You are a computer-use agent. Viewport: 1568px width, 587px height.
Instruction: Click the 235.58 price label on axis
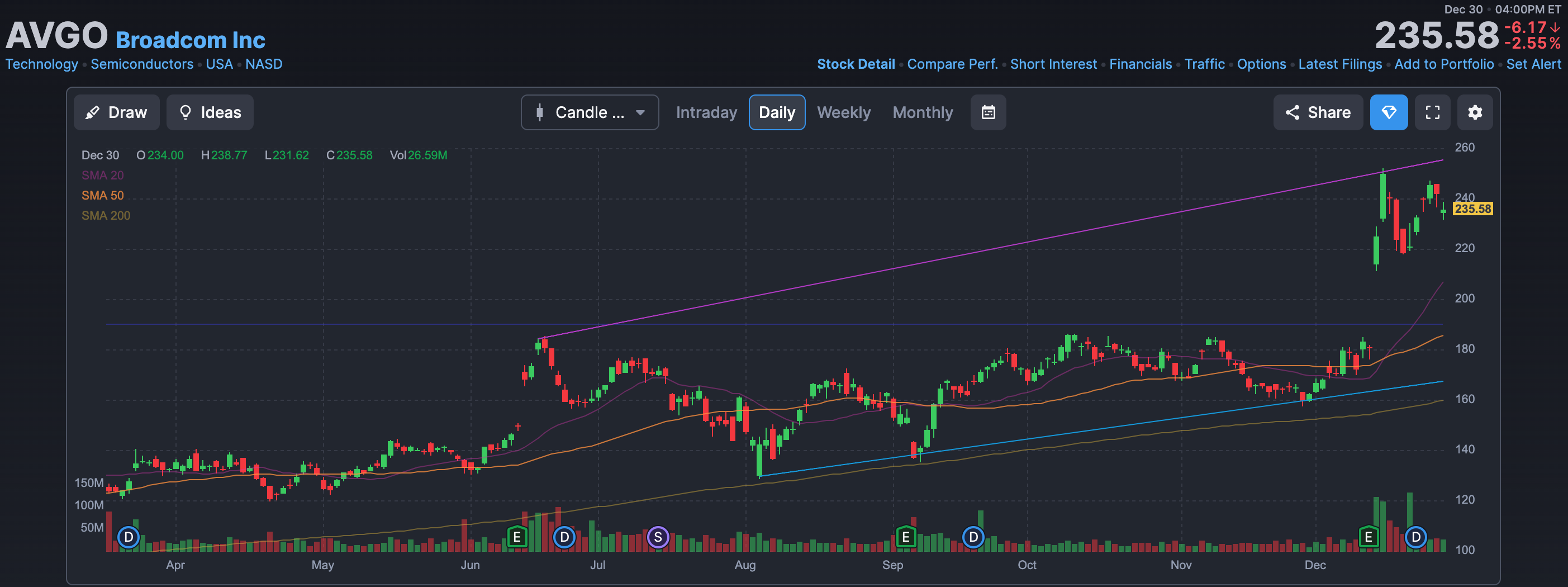1472,209
